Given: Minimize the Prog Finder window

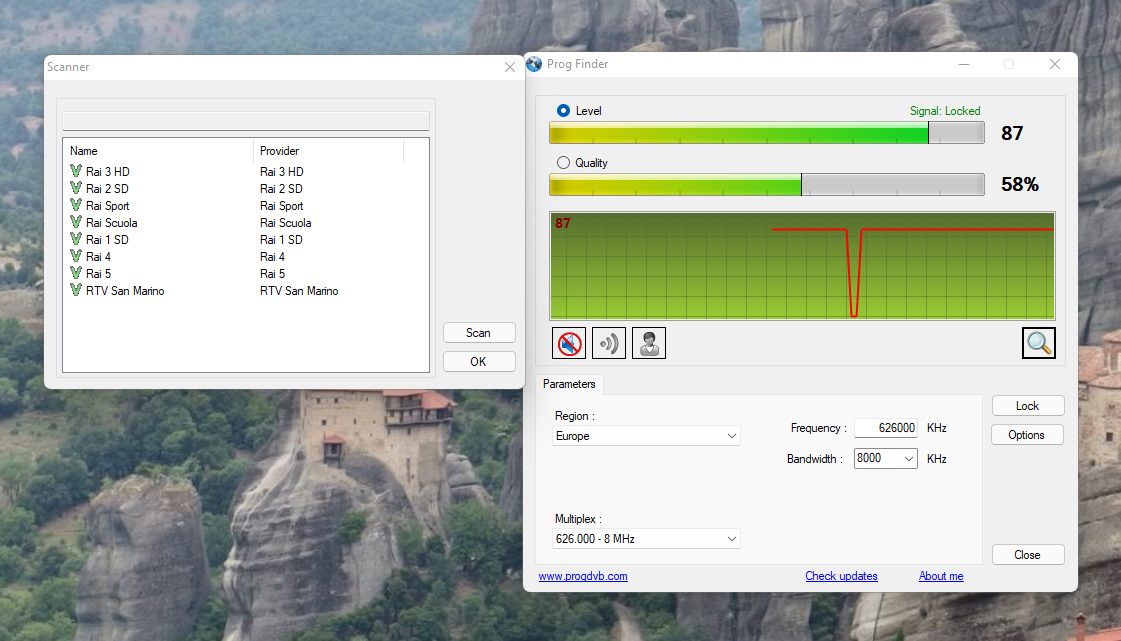Looking at the screenshot, I should pos(964,64).
